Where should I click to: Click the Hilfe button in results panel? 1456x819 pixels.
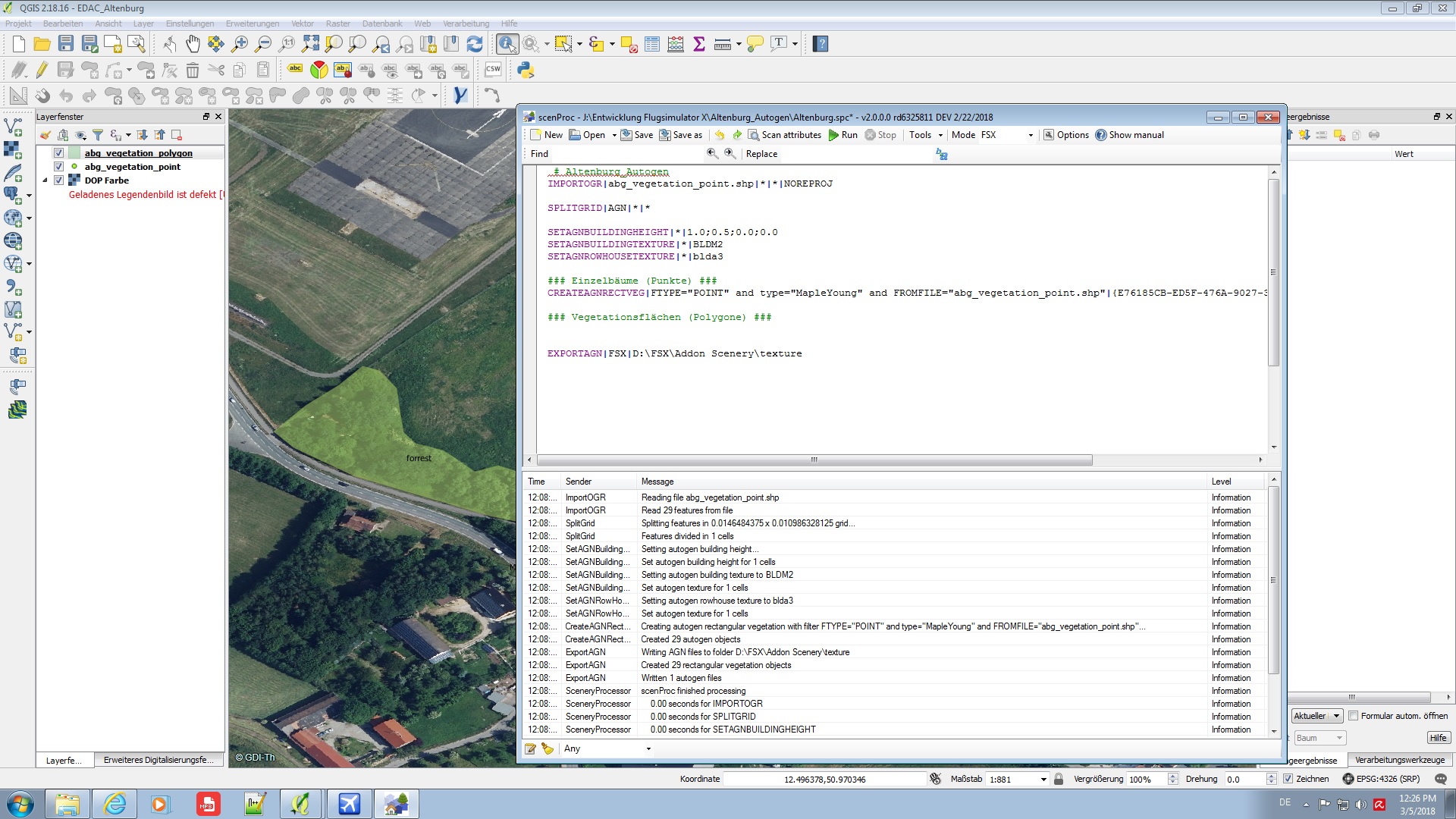(1438, 738)
